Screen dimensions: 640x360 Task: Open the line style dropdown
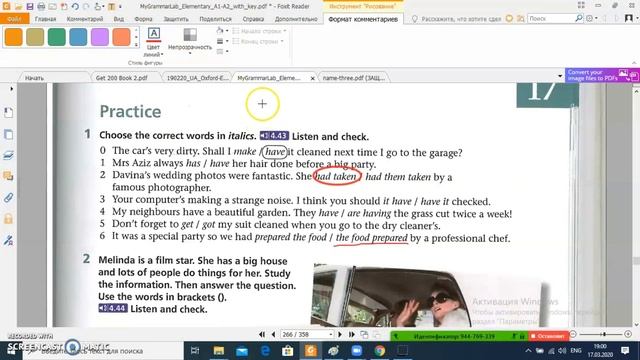tap(222, 51)
